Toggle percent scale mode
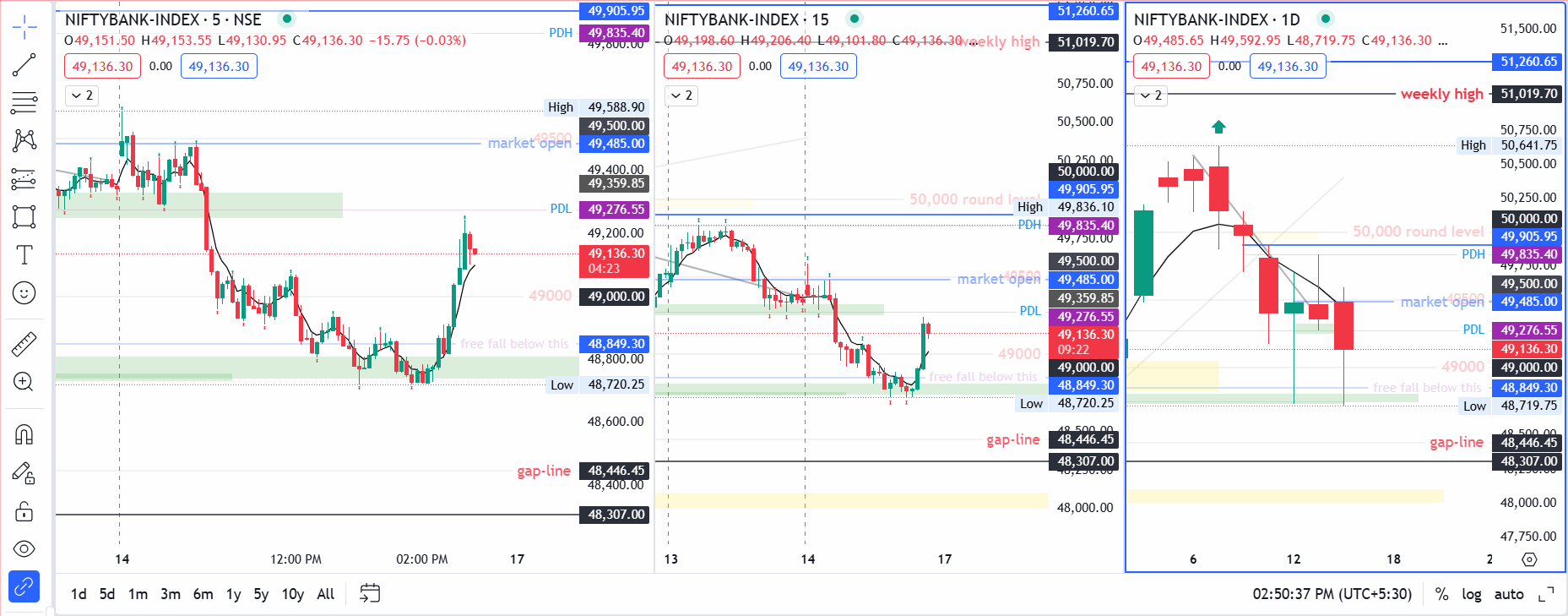 [x=1442, y=594]
